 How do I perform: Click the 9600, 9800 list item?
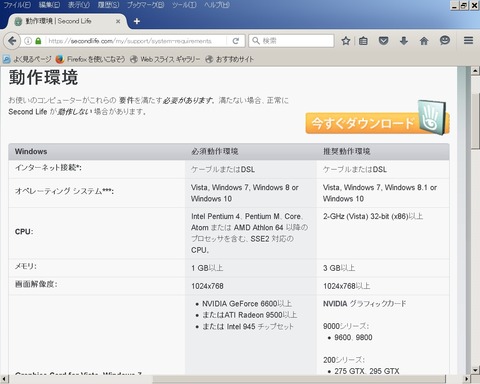pyautogui.click(x=353, y=338)
